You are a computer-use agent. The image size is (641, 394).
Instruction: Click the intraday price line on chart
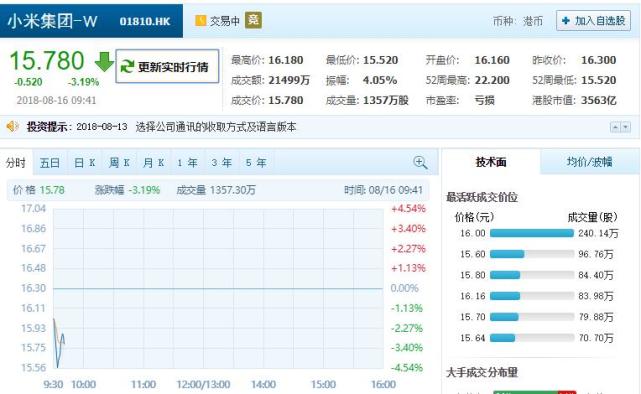pos(59,343)
